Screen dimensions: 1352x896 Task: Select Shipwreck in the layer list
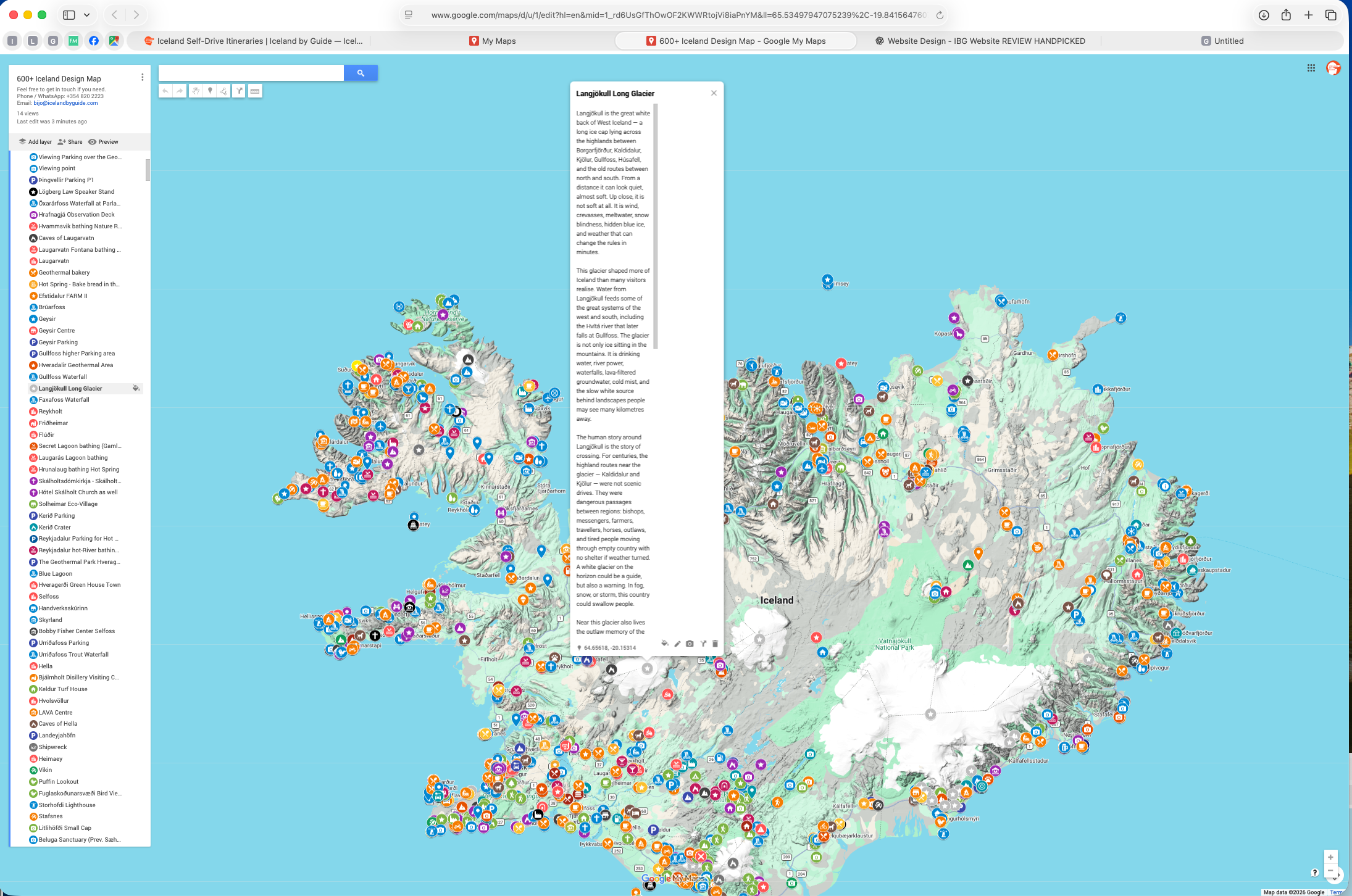[52, 747]
